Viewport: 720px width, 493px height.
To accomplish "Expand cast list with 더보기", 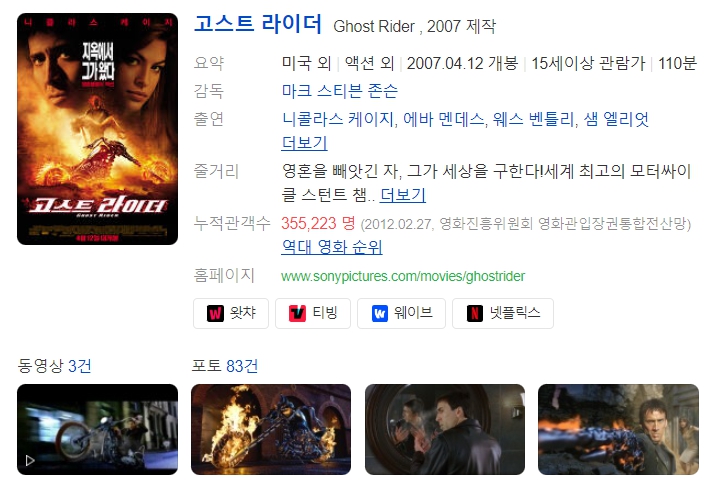I will (304, 143).
